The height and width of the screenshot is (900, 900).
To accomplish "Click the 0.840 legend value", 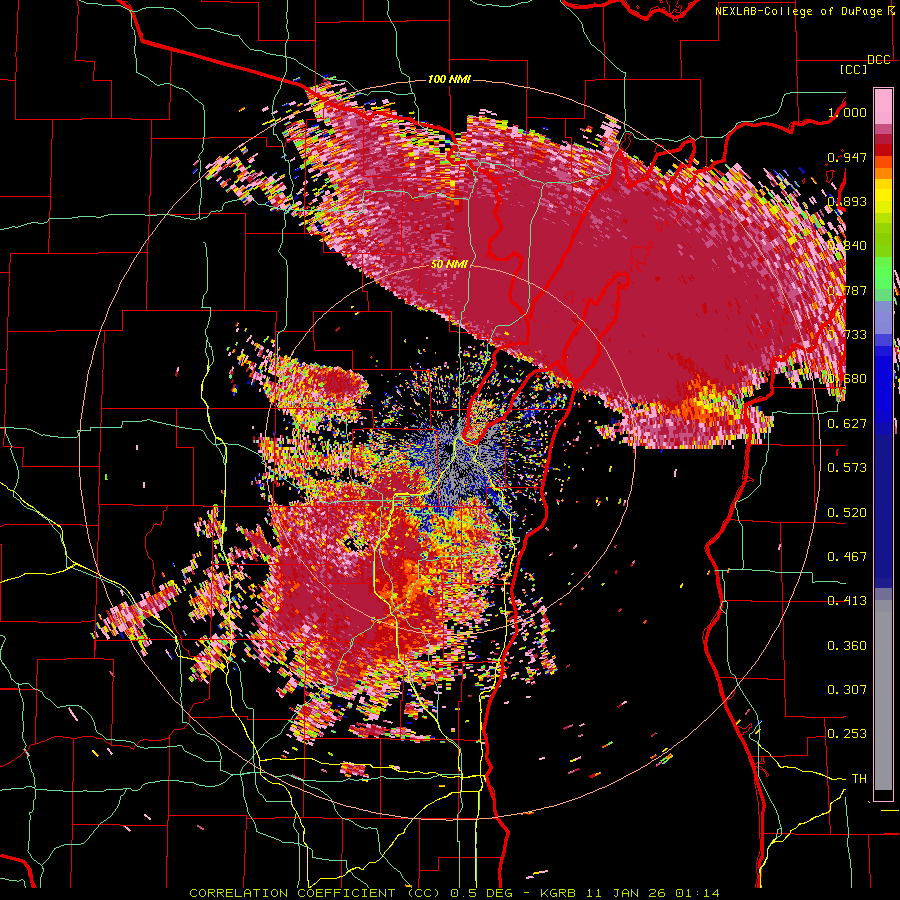I will pos(847,246).
